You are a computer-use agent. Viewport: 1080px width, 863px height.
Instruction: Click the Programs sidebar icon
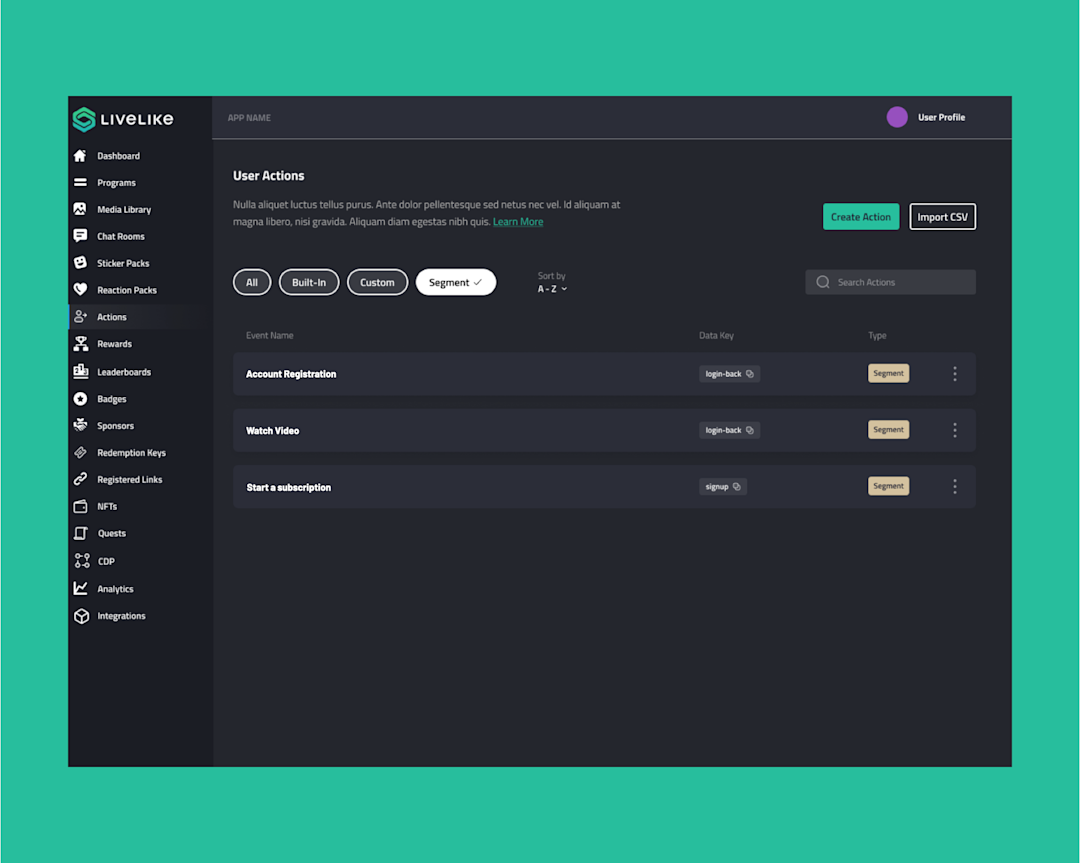81,183
